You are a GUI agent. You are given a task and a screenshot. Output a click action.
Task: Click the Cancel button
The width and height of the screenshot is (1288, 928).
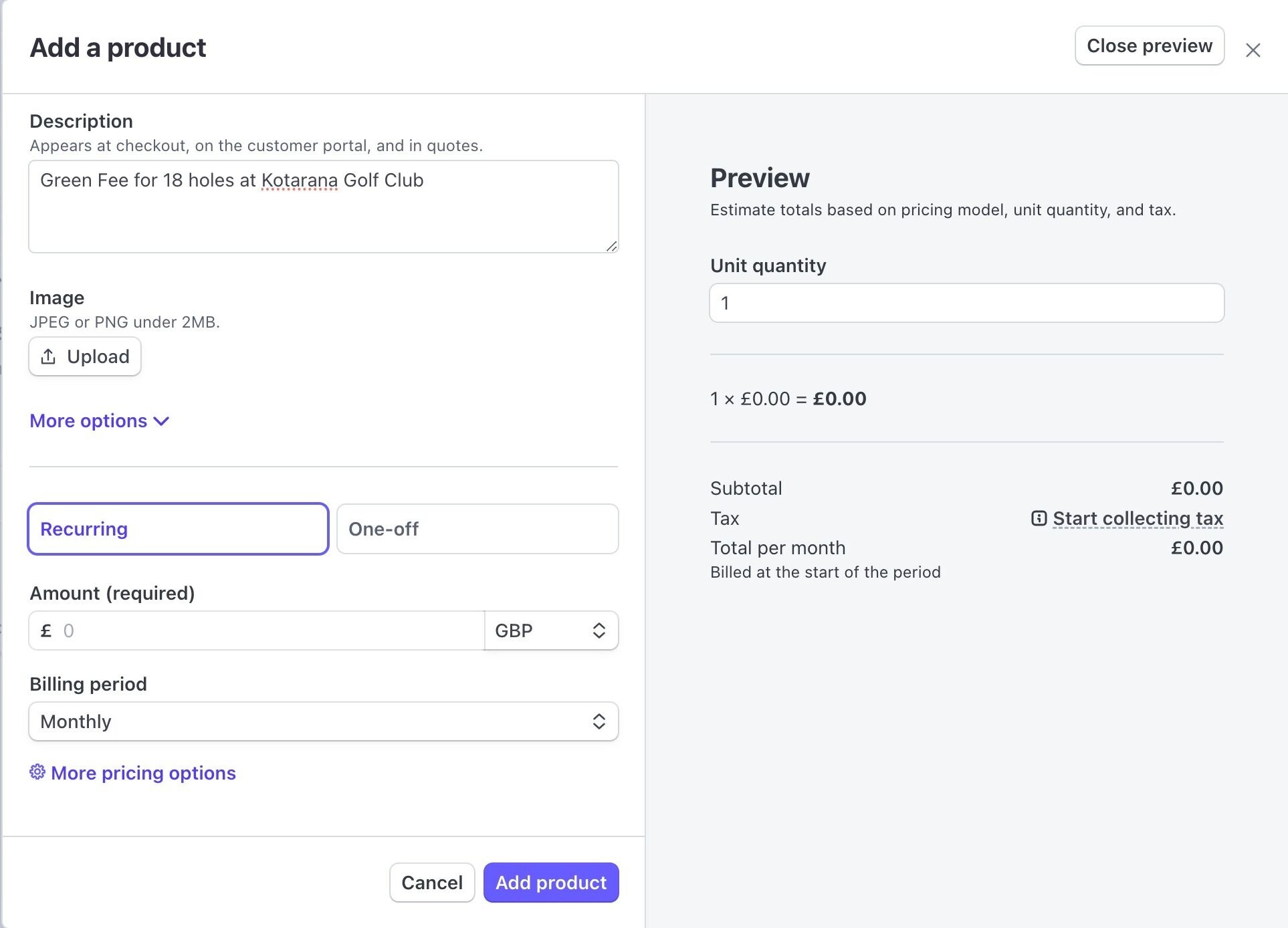point(432,883)
